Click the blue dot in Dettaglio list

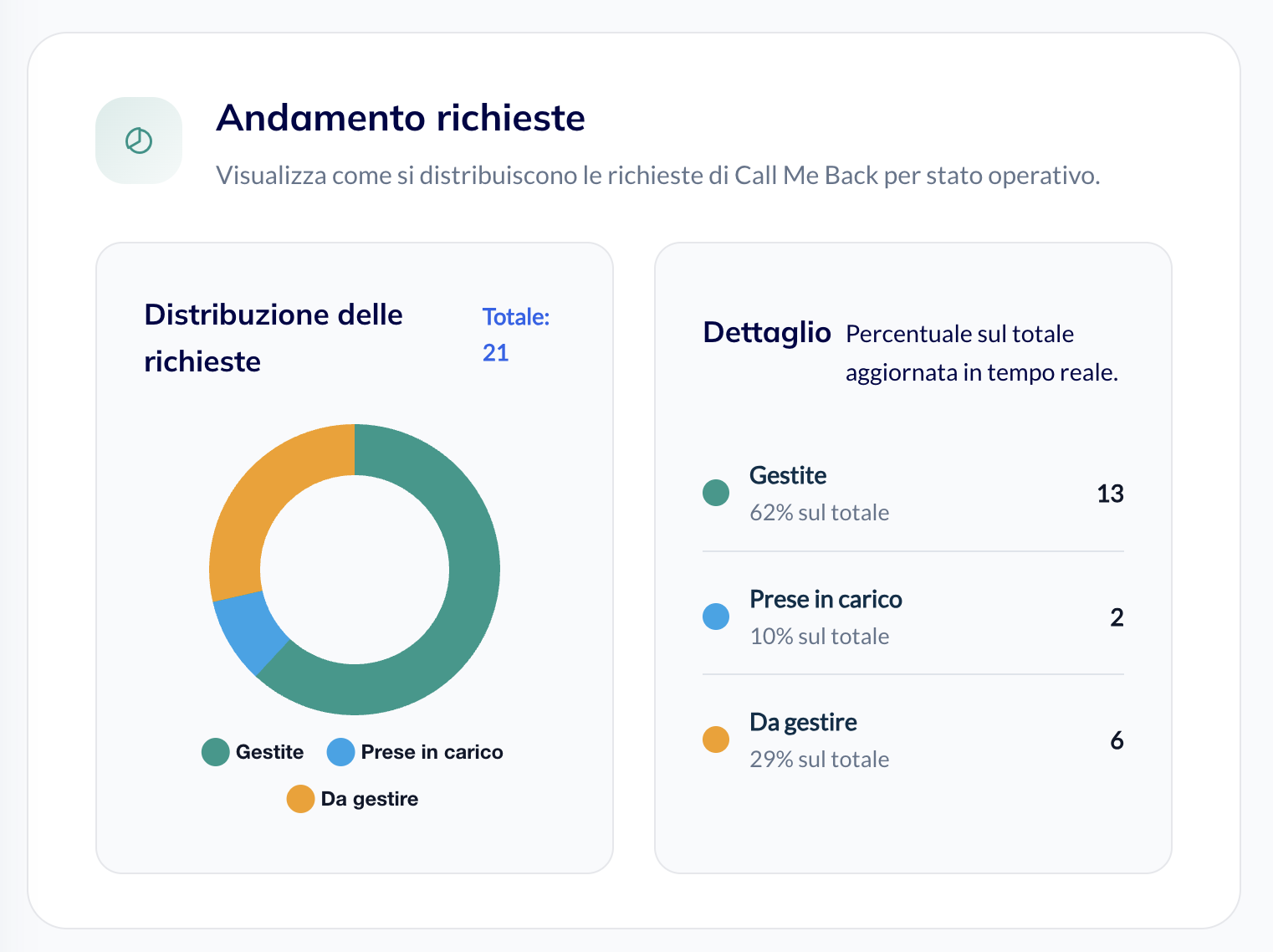coord(716,617)
